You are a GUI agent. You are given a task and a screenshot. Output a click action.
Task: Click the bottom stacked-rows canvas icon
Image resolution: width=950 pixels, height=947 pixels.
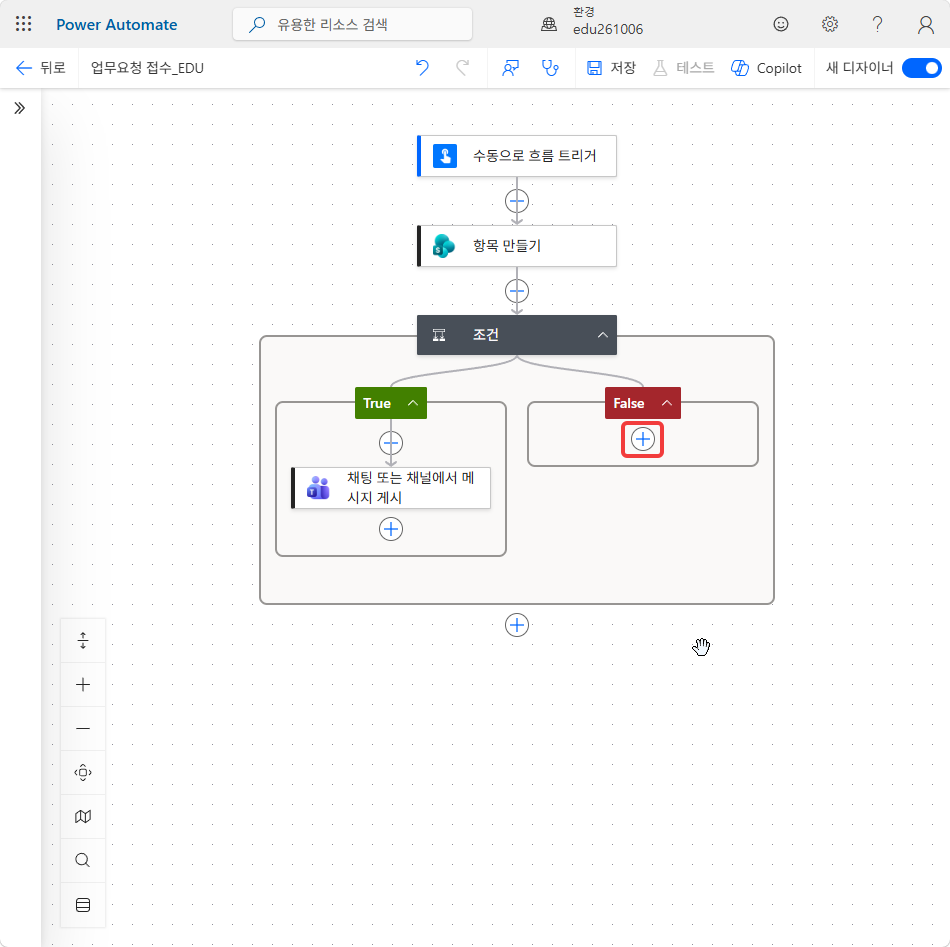click(x=83, y=905)
